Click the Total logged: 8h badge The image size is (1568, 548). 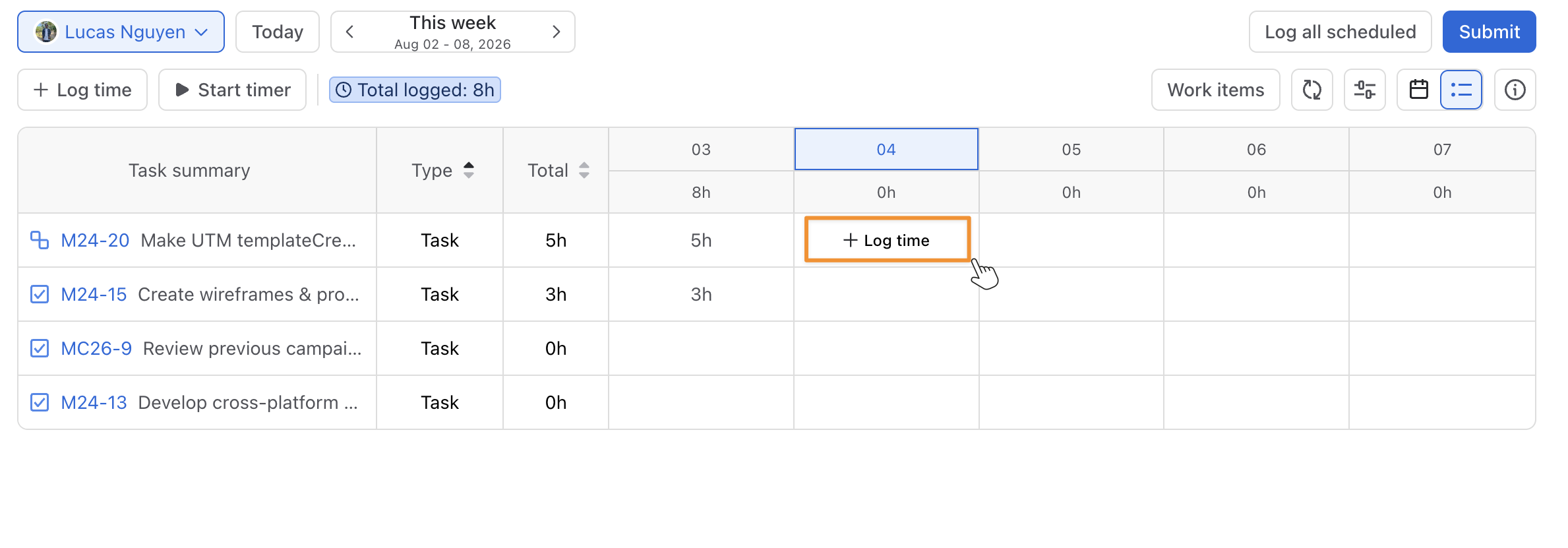(415, 90)
